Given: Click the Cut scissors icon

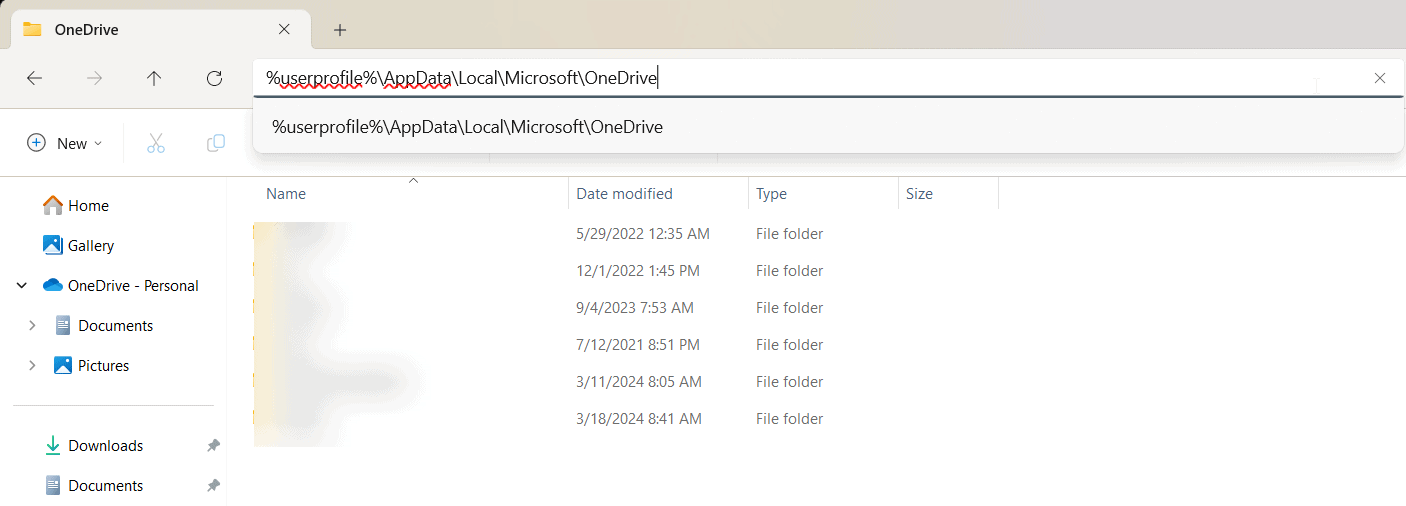Looking at the screenshot, I should coord(156,143).
